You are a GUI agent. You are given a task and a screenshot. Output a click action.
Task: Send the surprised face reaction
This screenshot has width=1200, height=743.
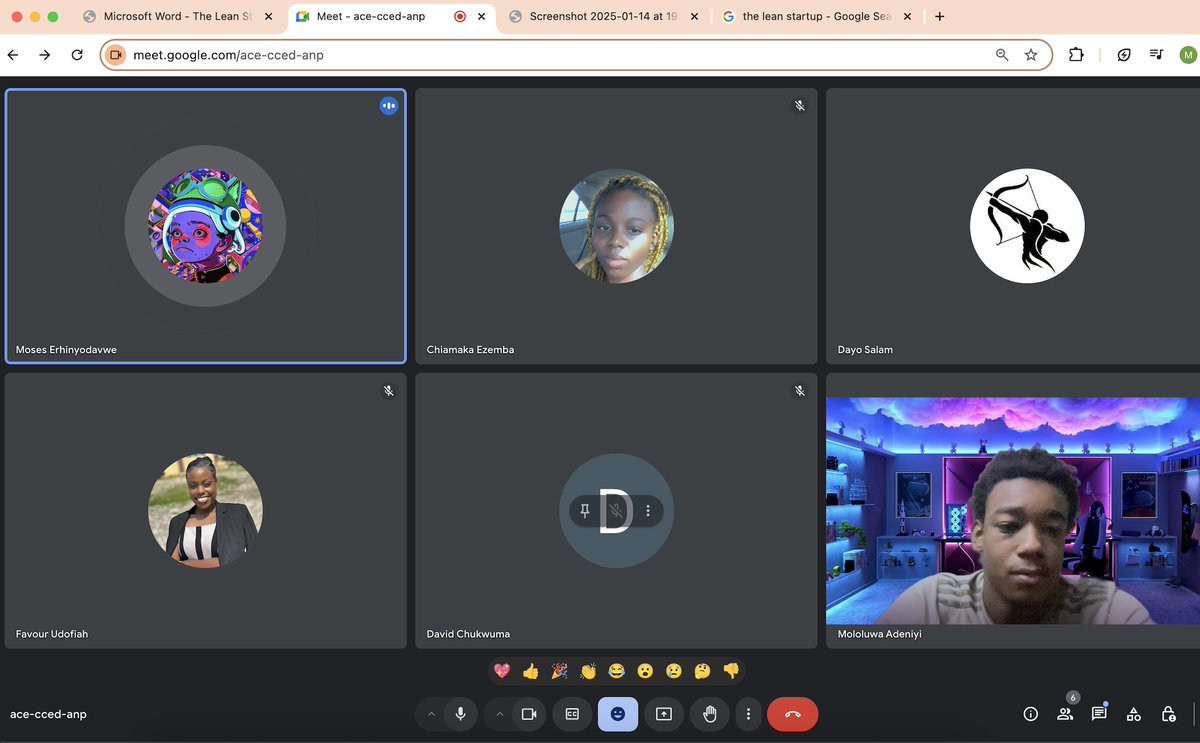(x=645, y=671)
